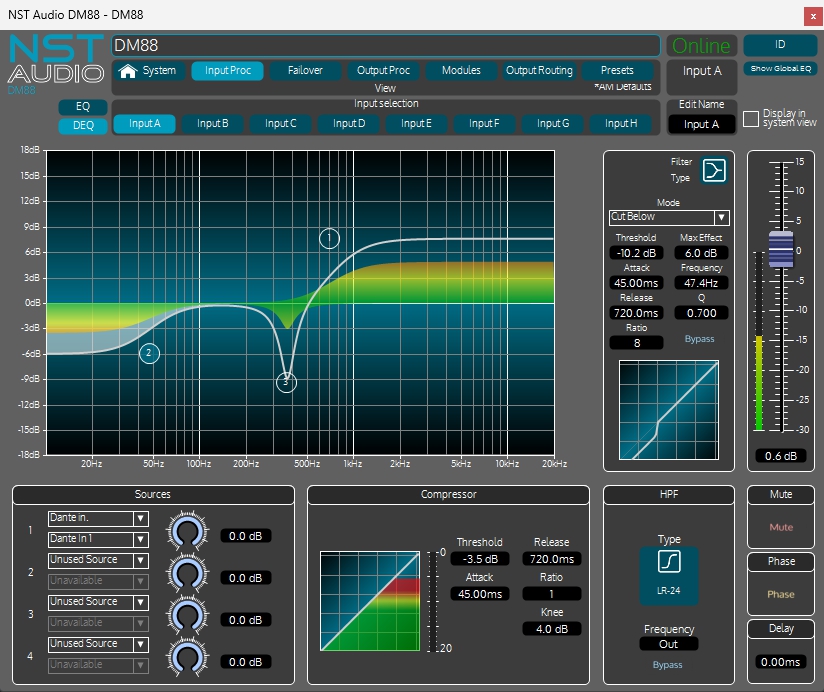Screen dimensions: 824x692
Task: Click the compressor transfer curve graph
Action: click(370, 601)
